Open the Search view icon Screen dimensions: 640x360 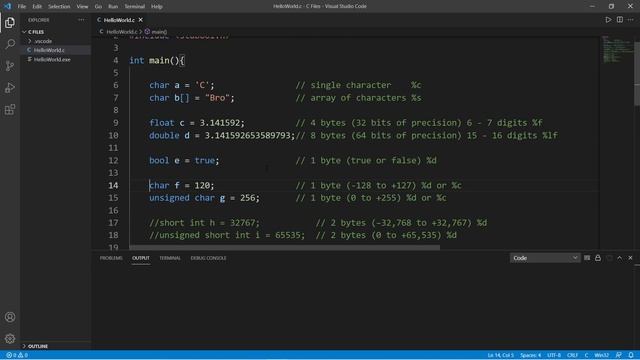point(10,44)
